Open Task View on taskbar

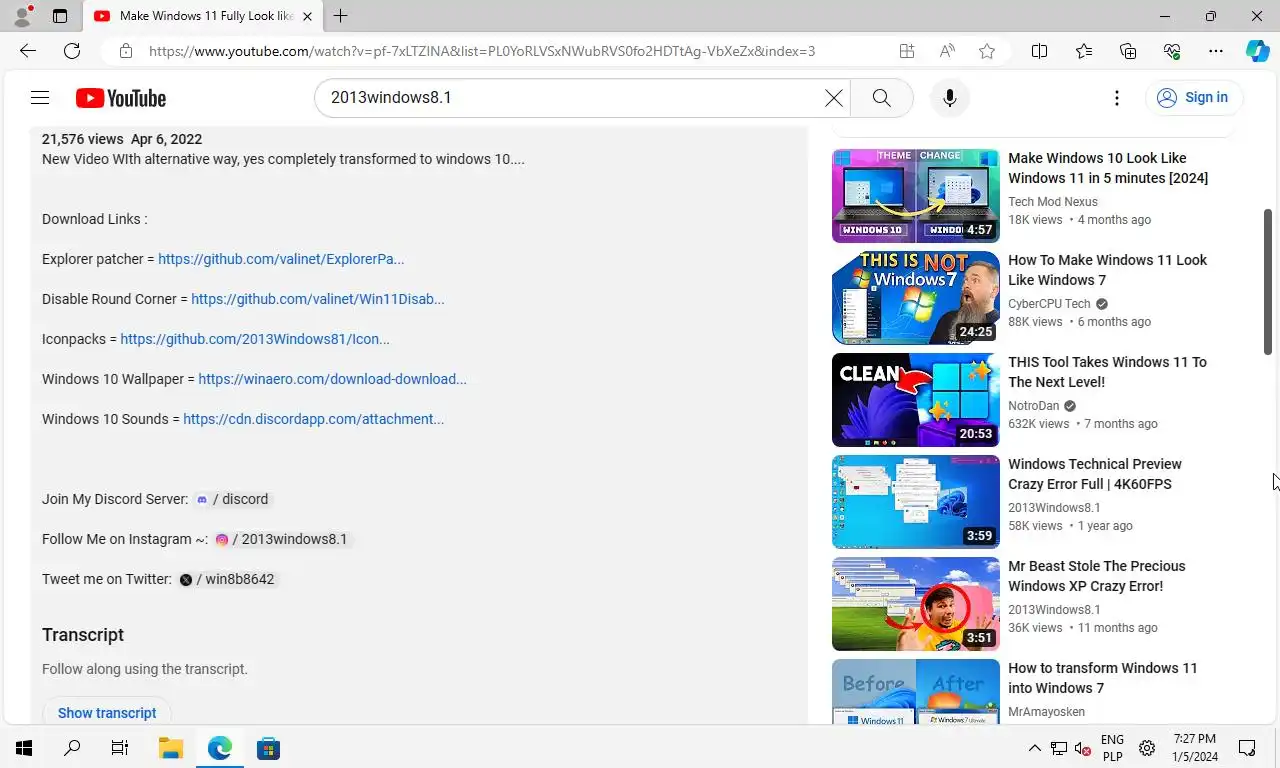(120, 748)
